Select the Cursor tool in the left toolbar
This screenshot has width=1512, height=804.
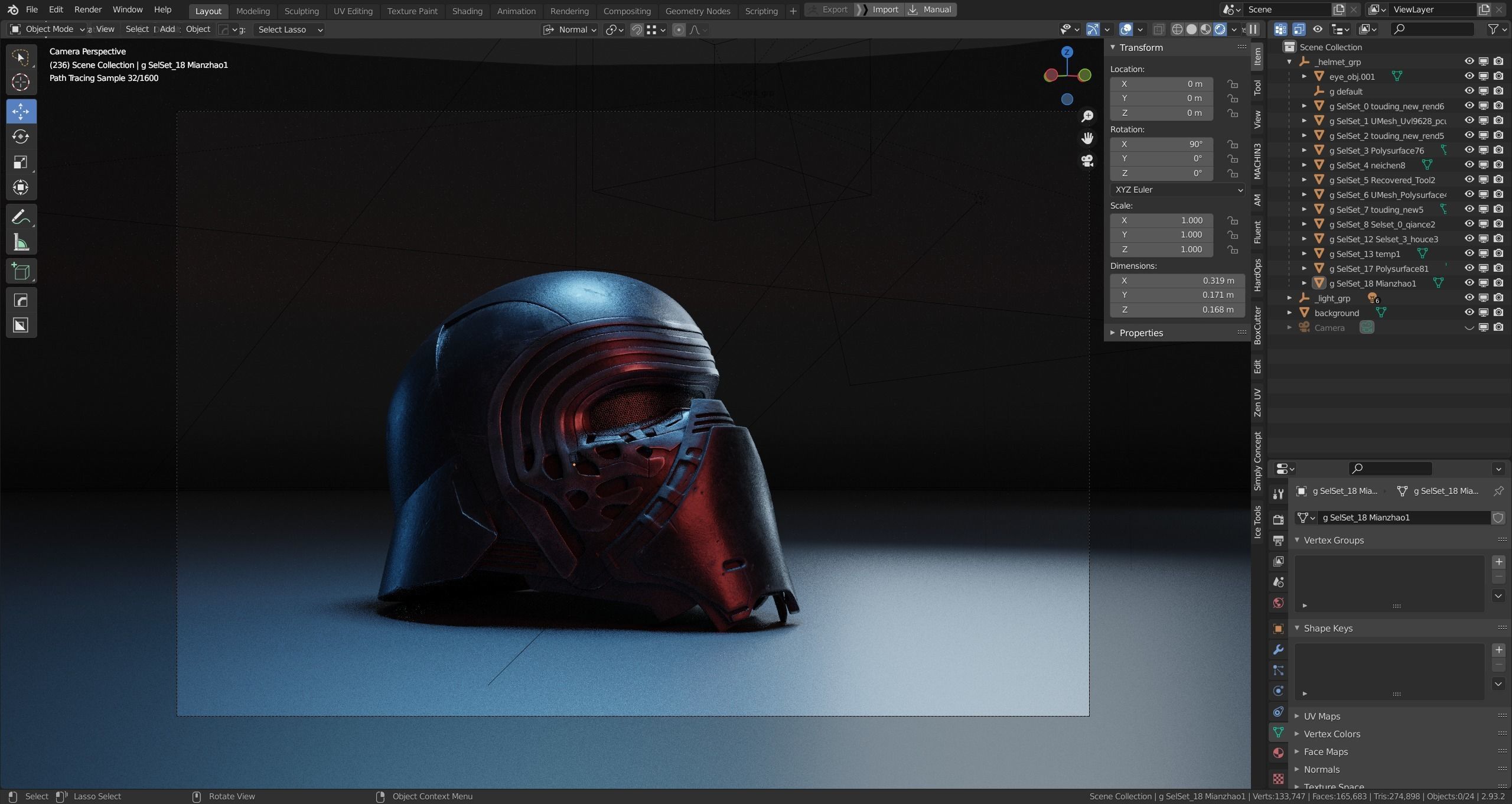pyautogui.click(x=21, y=82)
